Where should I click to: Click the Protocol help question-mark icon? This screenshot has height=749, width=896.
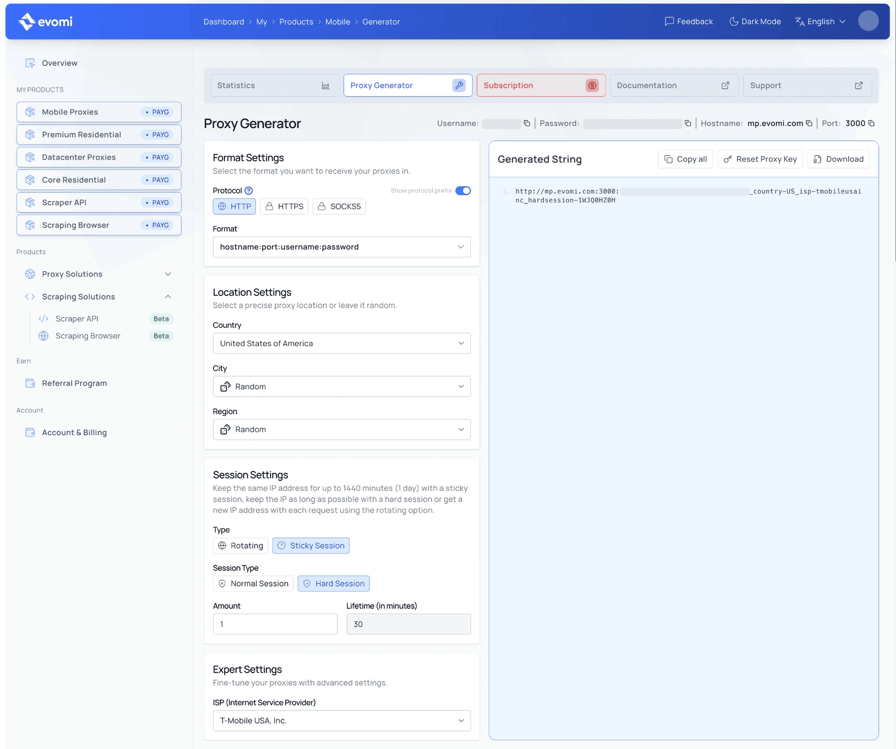pos(249,191)
